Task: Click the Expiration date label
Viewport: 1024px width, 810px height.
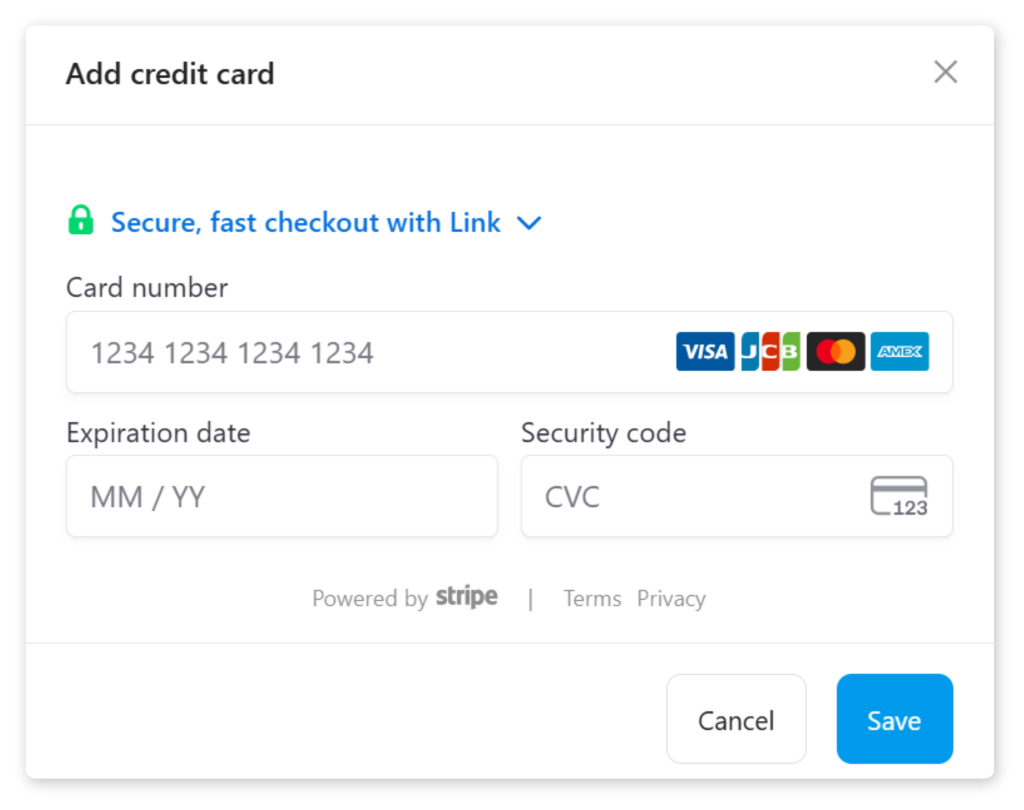Action: (x=158, y=433)
